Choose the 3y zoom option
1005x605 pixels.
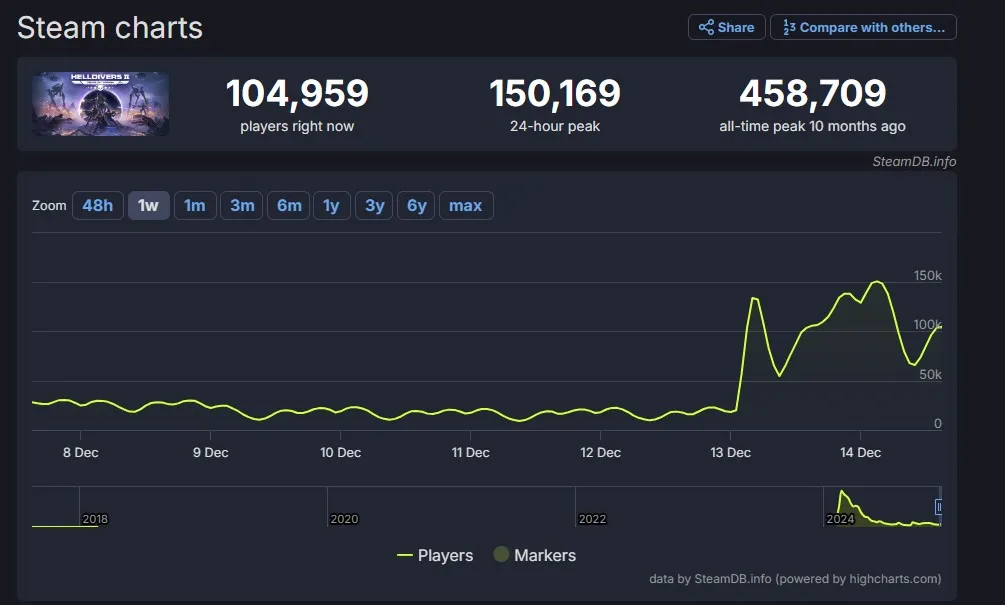click(x=374, y=206)
